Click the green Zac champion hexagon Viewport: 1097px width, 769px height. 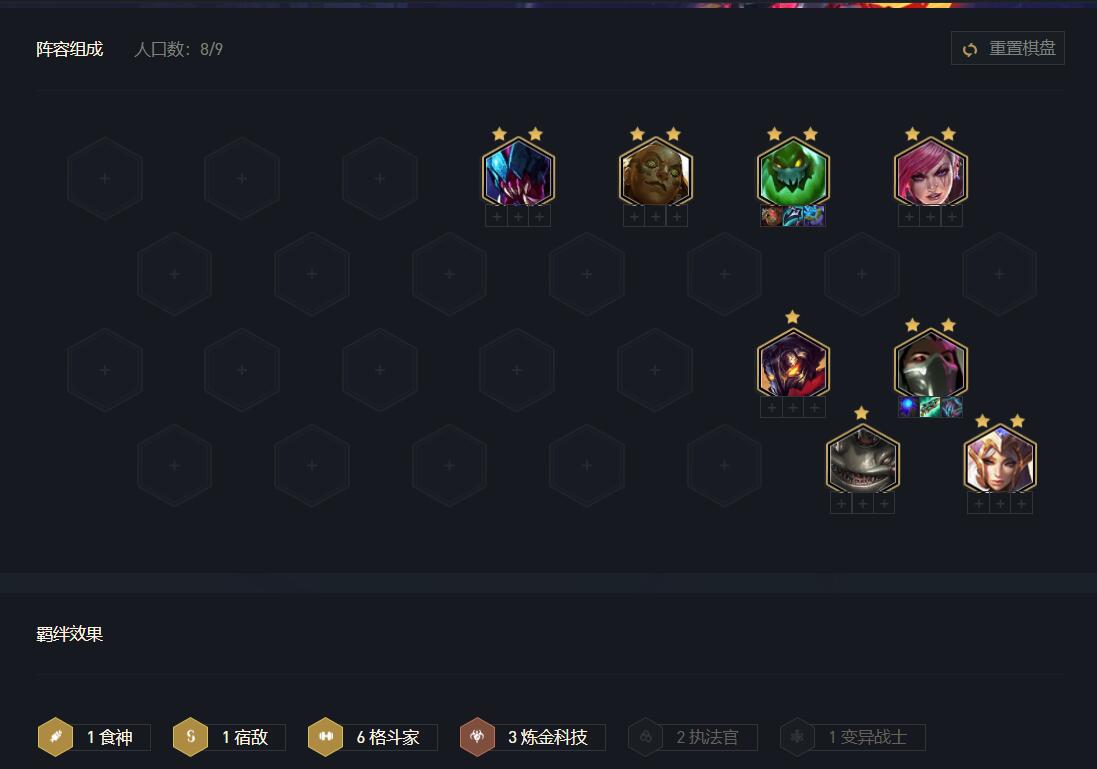(x=793, y=173)
